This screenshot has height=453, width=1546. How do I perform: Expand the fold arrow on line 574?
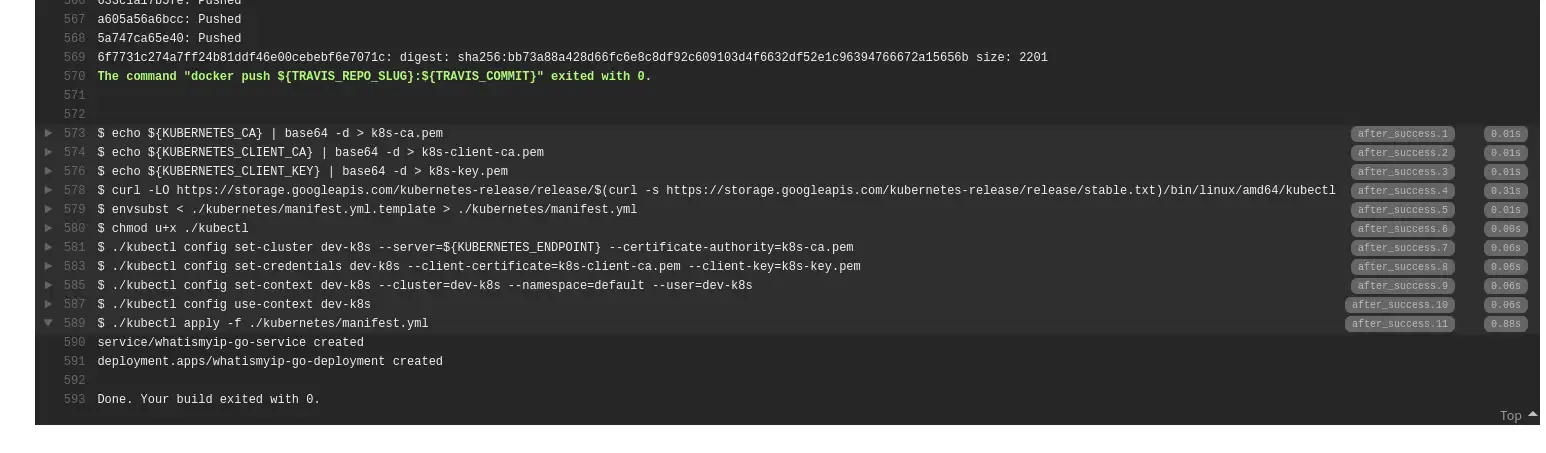point(48,152)
